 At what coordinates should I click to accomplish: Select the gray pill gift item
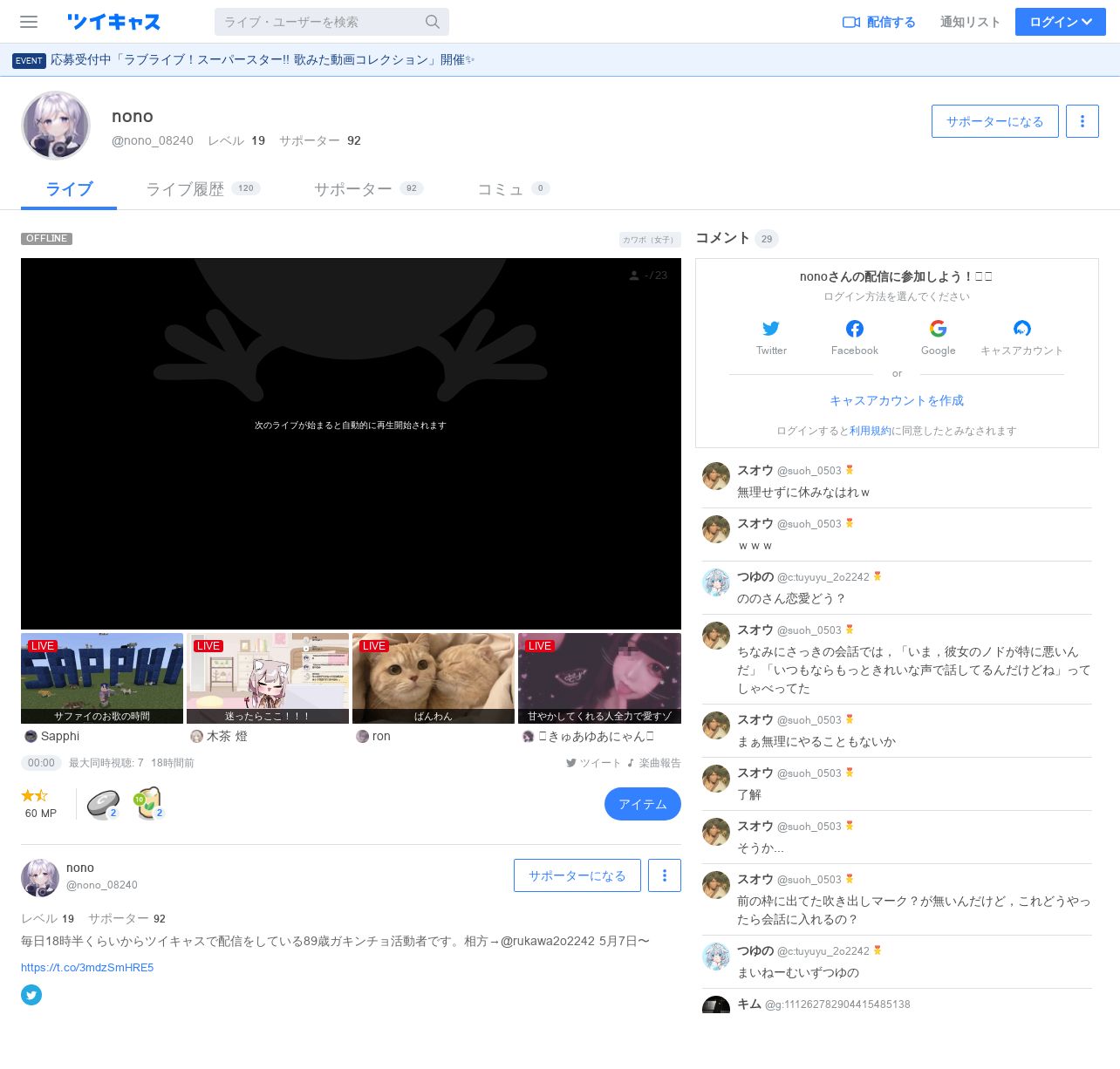click(103, 803)
